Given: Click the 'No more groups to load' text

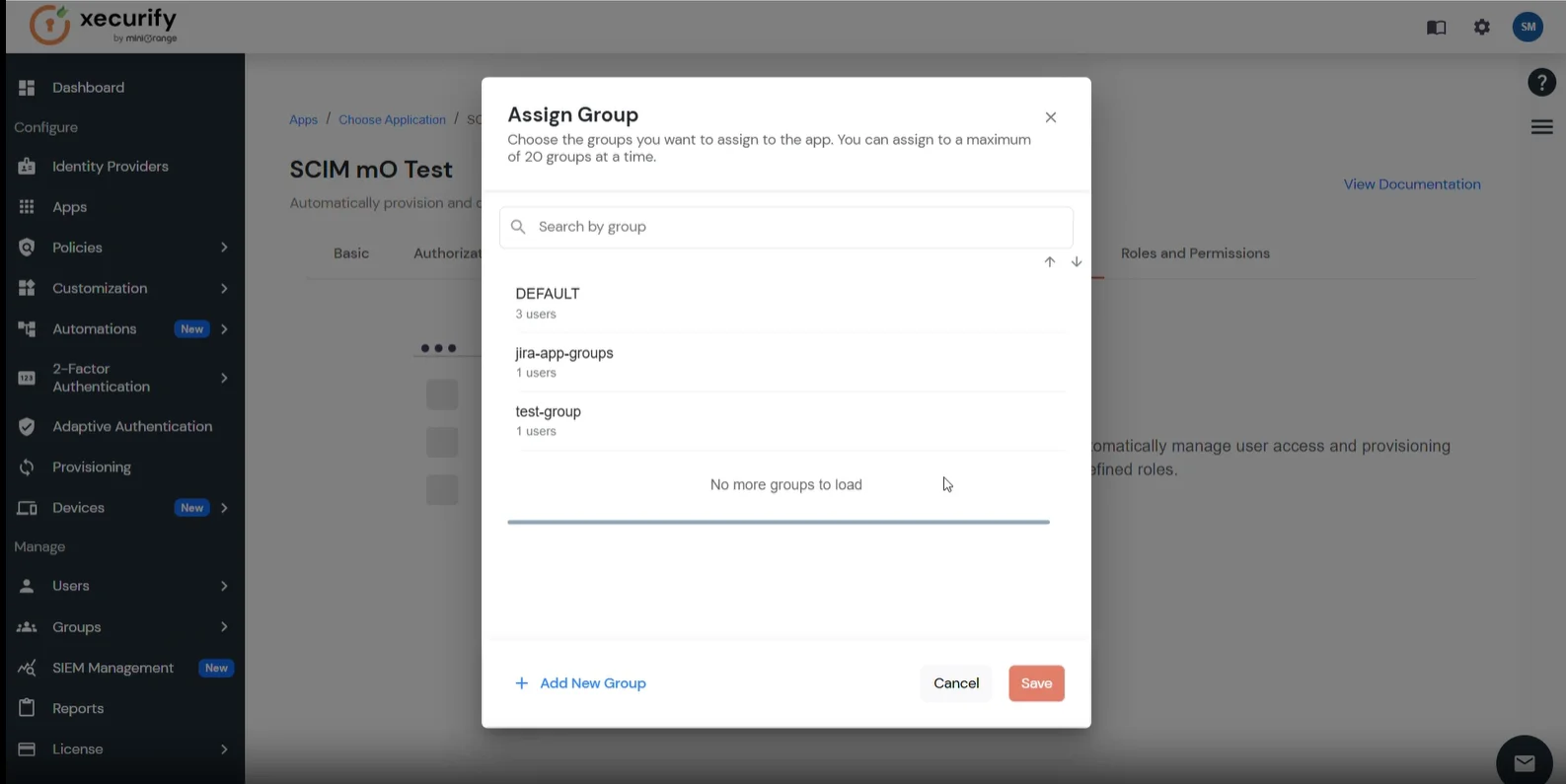Looking at the screenshot, I should pyautogui.click(x=786, y=485).
